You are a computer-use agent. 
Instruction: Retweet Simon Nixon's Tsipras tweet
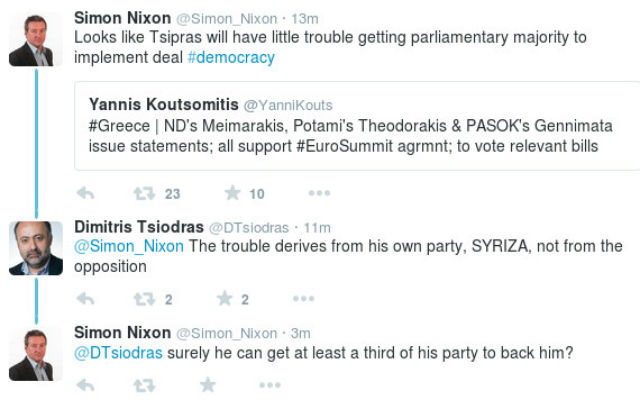(145, 193)
